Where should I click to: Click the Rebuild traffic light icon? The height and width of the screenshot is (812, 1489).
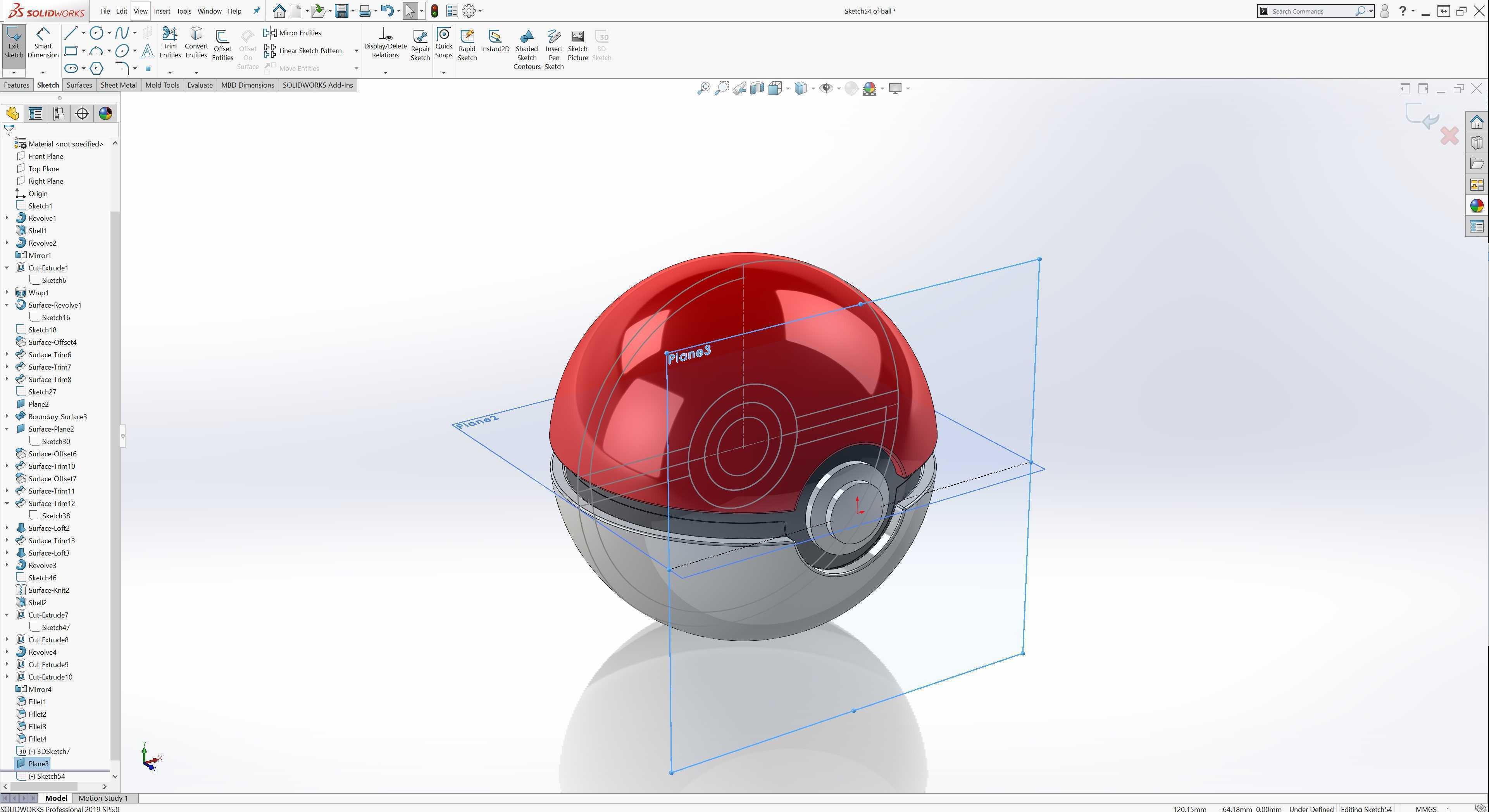[435, 11]
